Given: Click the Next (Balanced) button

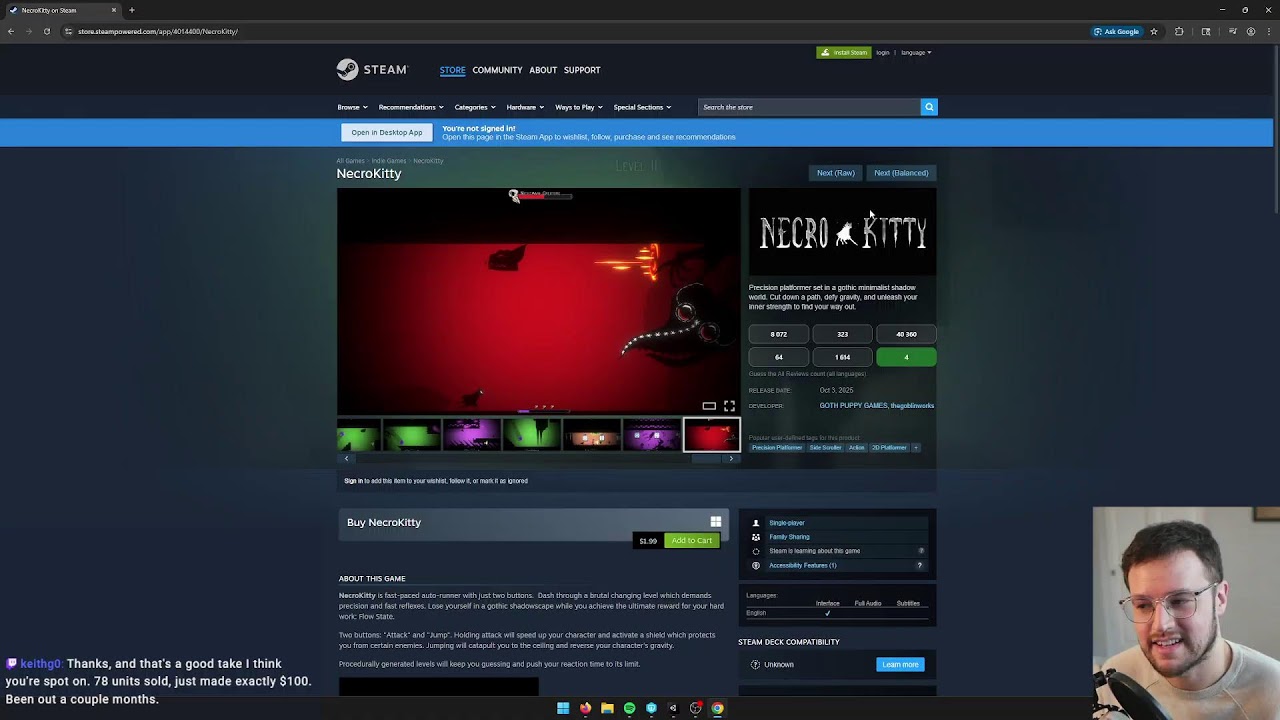Looking at the screenshot, I should pyautogui.click(x=901, y=173).
